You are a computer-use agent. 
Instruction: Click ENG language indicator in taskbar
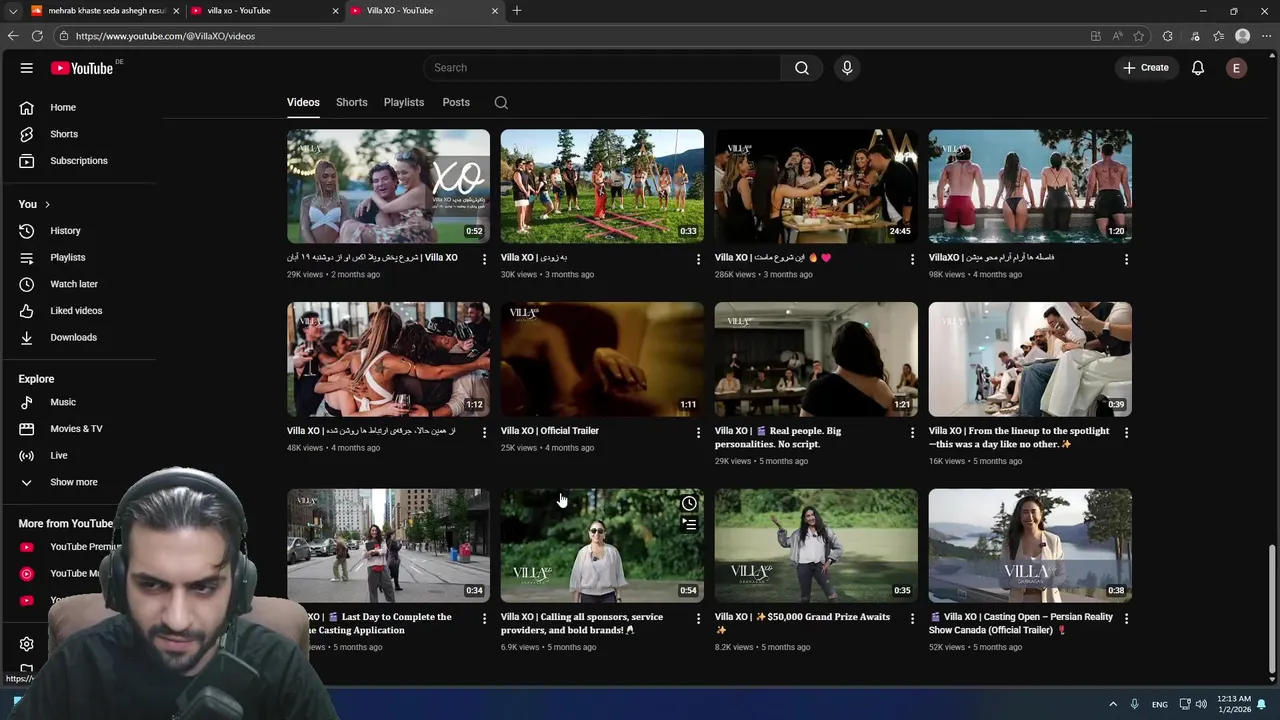point(1160,705)
